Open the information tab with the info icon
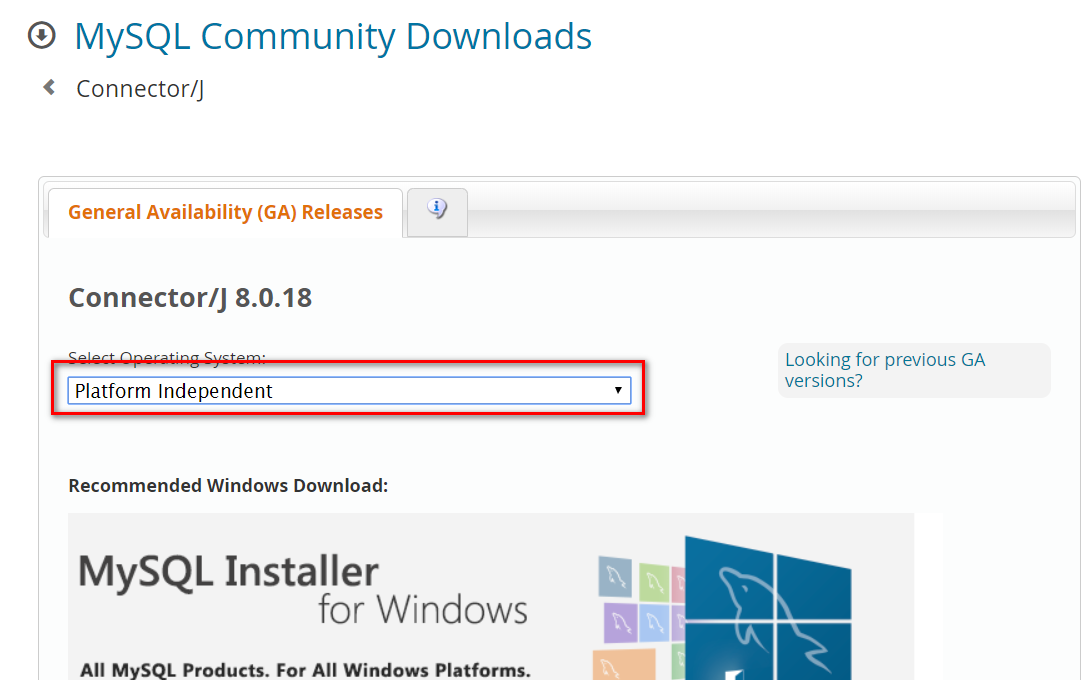Screen dimensions: 1088x680 click(437, 212)
